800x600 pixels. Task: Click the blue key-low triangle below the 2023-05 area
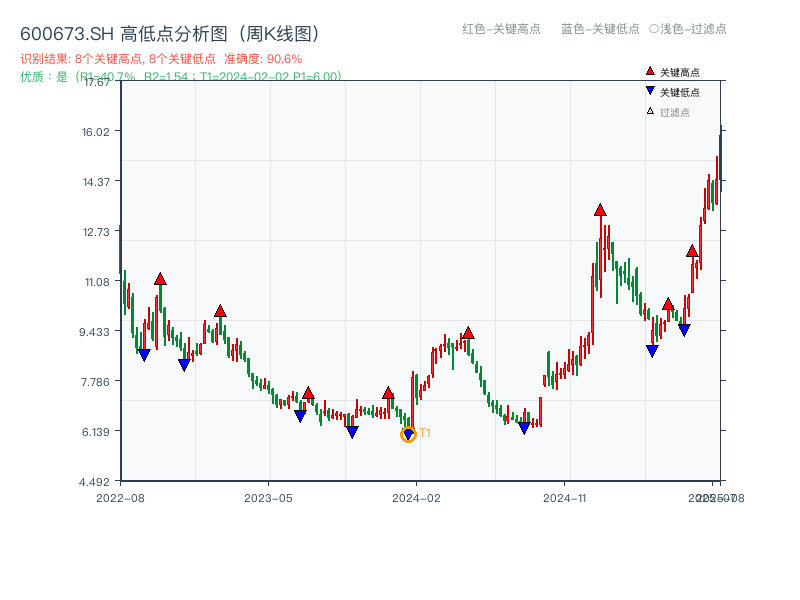(299, 416)
